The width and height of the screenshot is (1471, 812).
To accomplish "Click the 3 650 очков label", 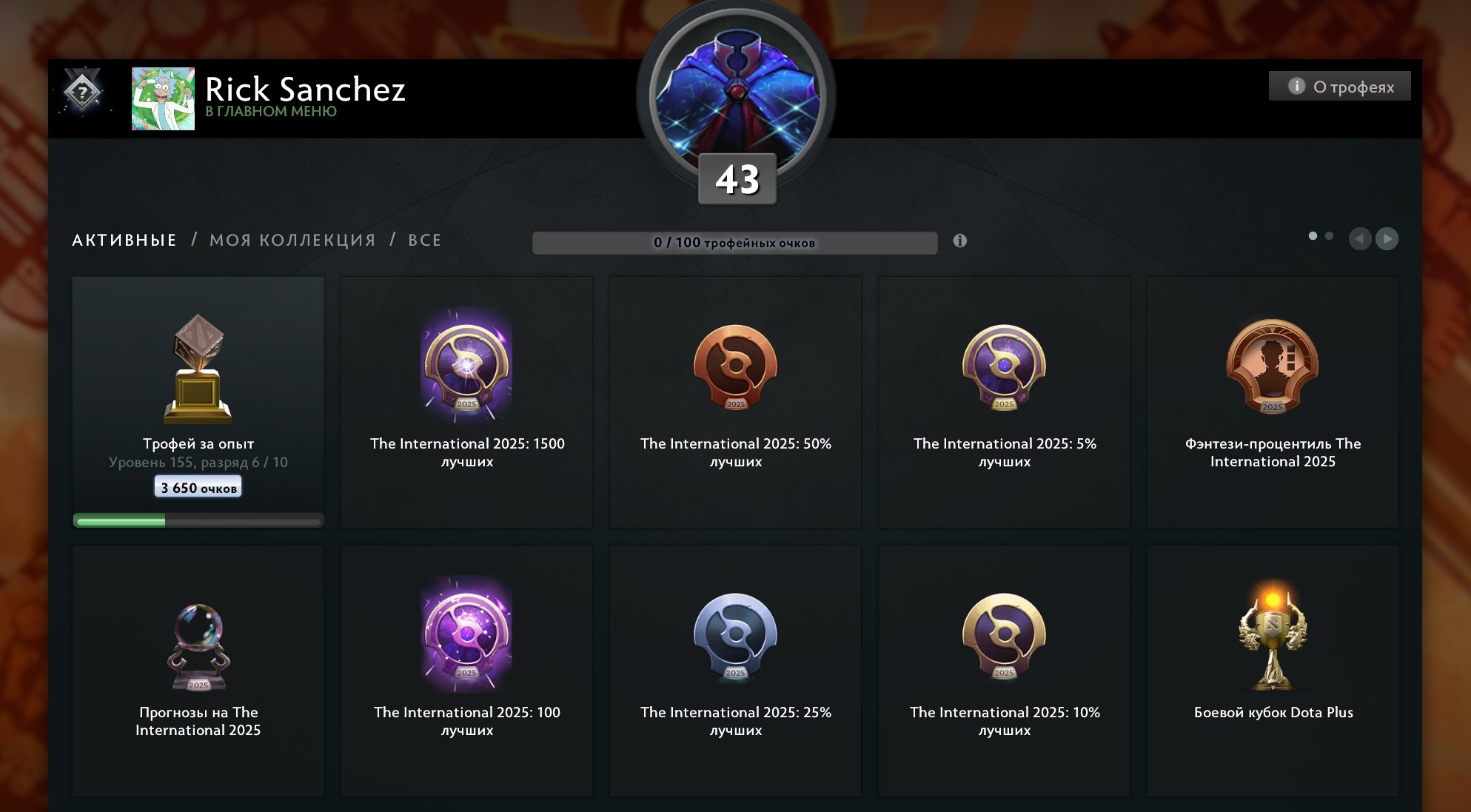I will coord(198,487).
